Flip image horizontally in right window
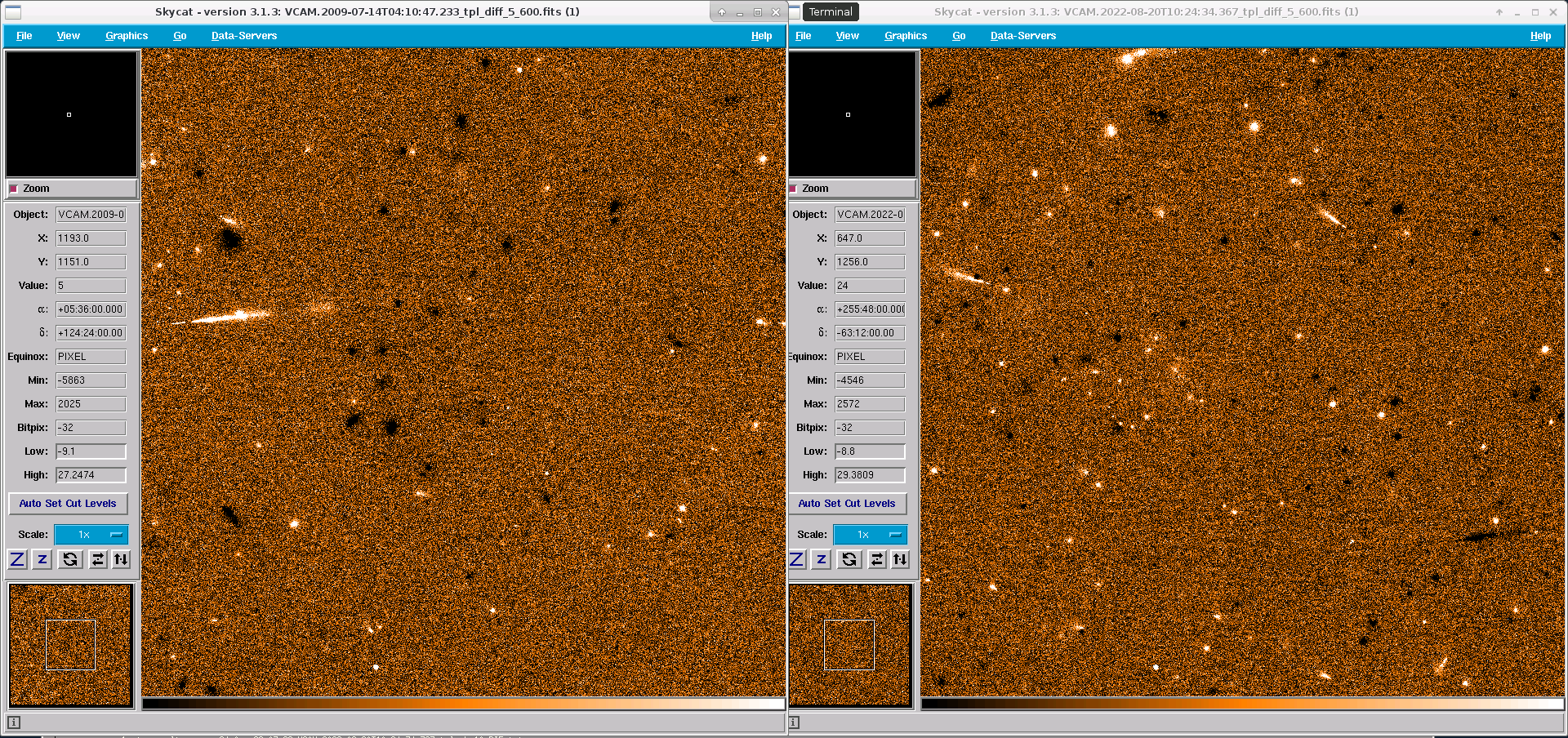Viewport: 1568px width, 738px height. click(876, 559)
